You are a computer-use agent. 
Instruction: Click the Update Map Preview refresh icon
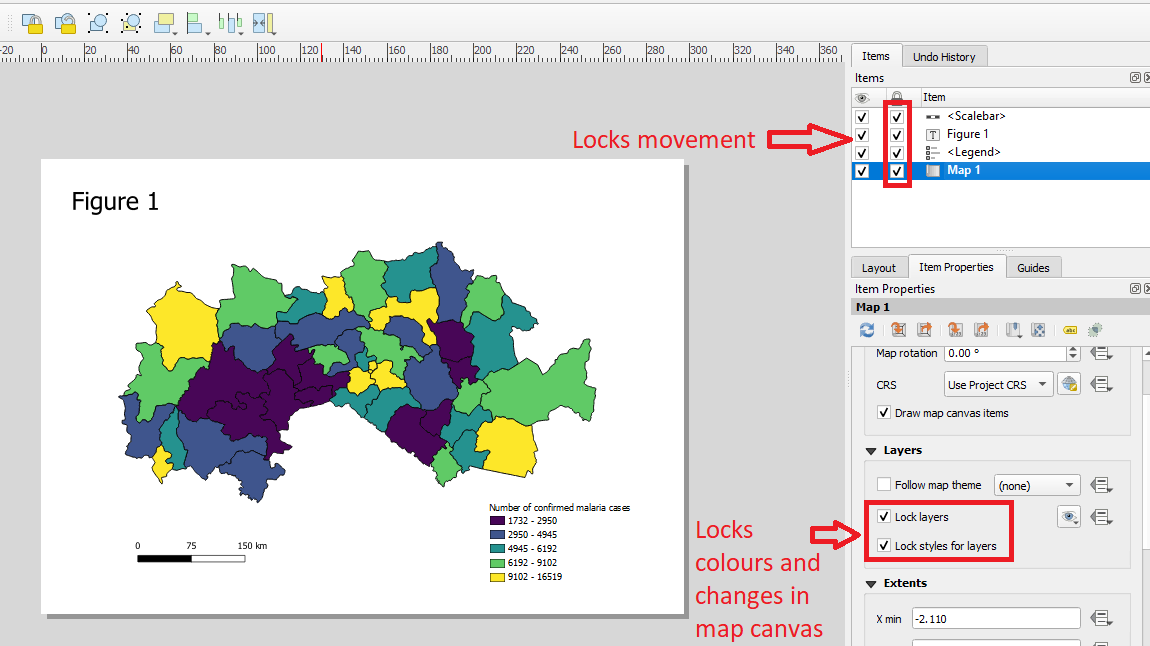(867, 330)
